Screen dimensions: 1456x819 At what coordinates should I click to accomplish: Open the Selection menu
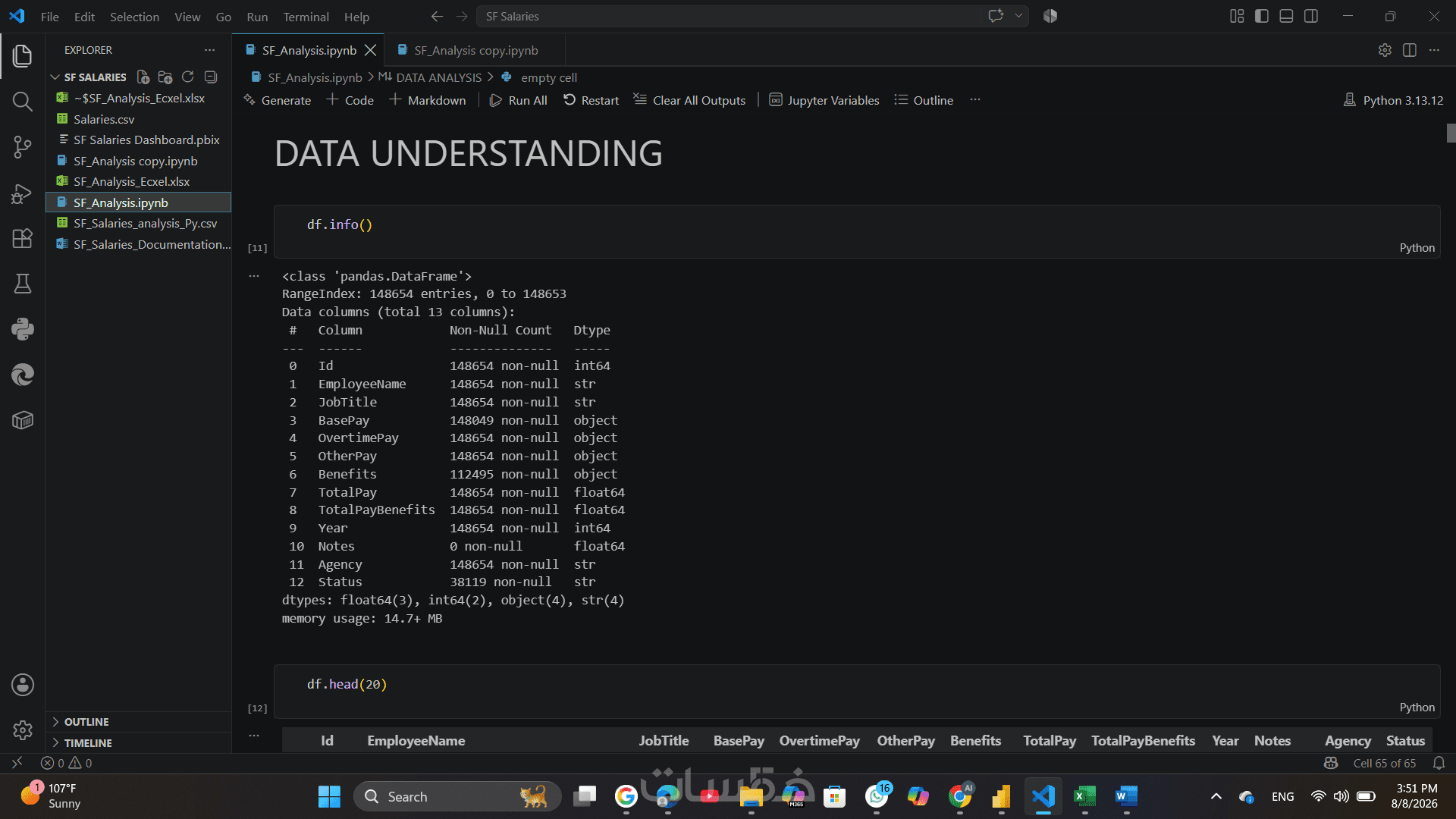click(x=134, y=16)
